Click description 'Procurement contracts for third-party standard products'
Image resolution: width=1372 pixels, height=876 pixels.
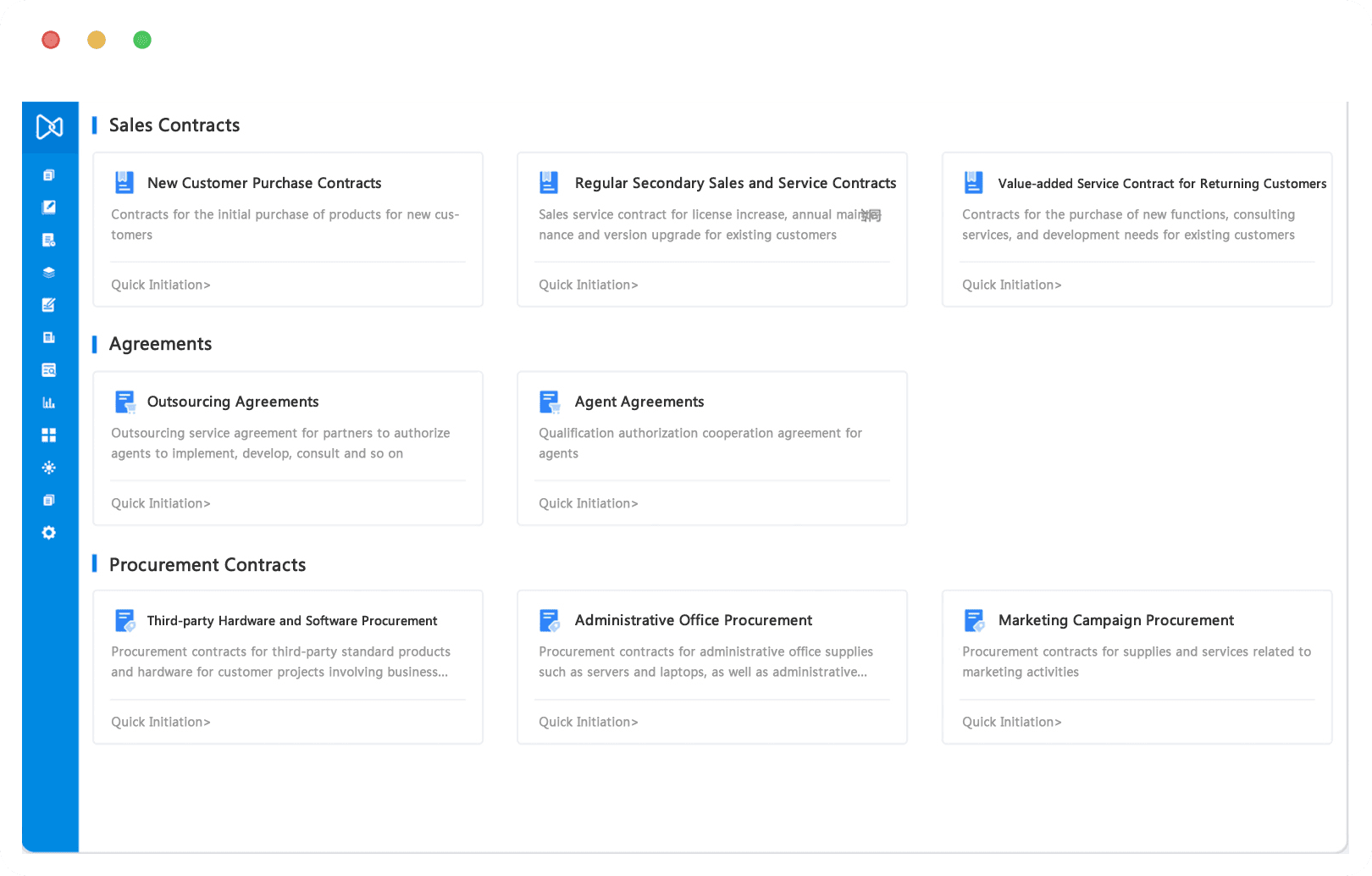(x=280, y=662)
